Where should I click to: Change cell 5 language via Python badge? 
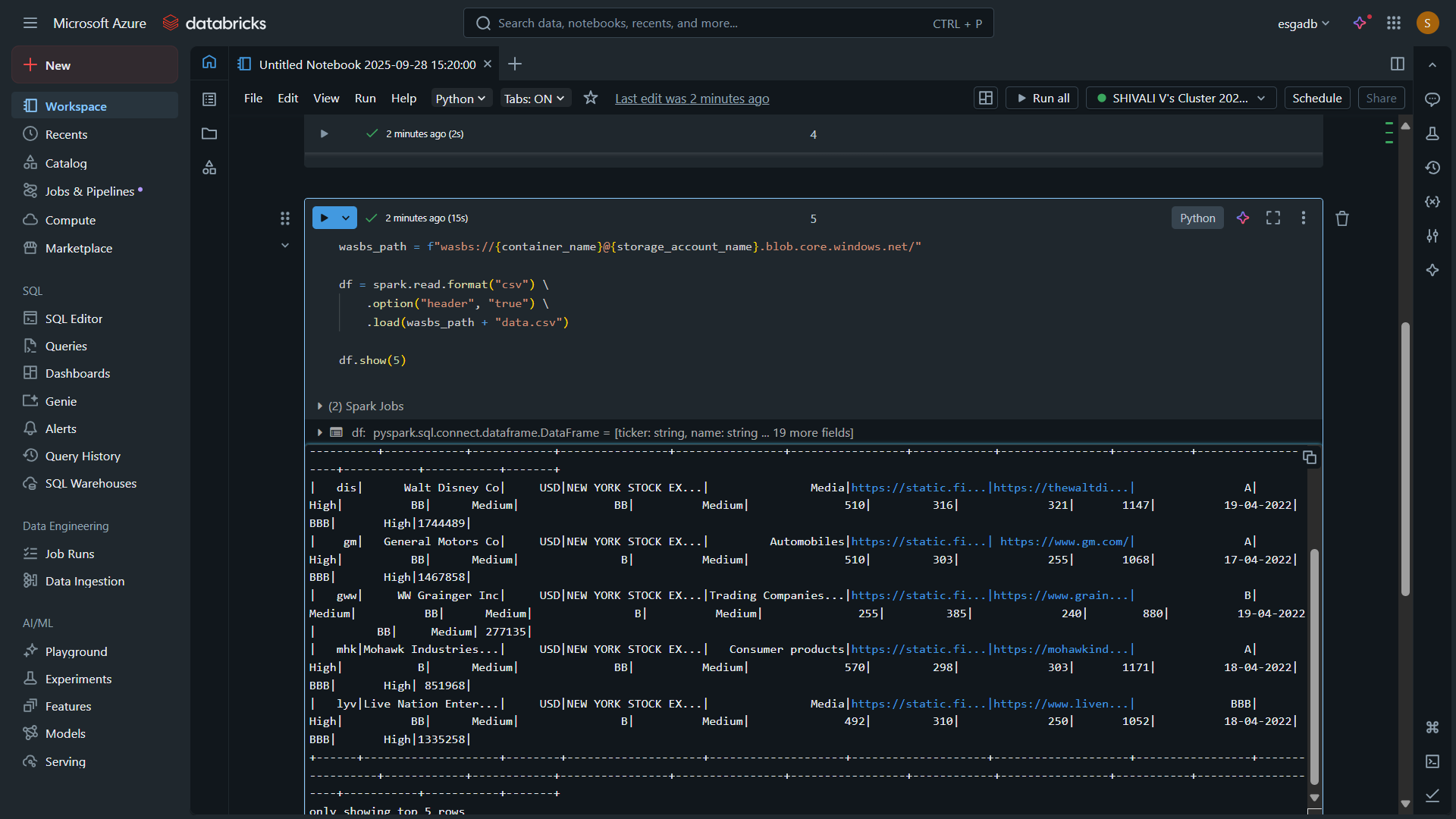point(1197,218)
